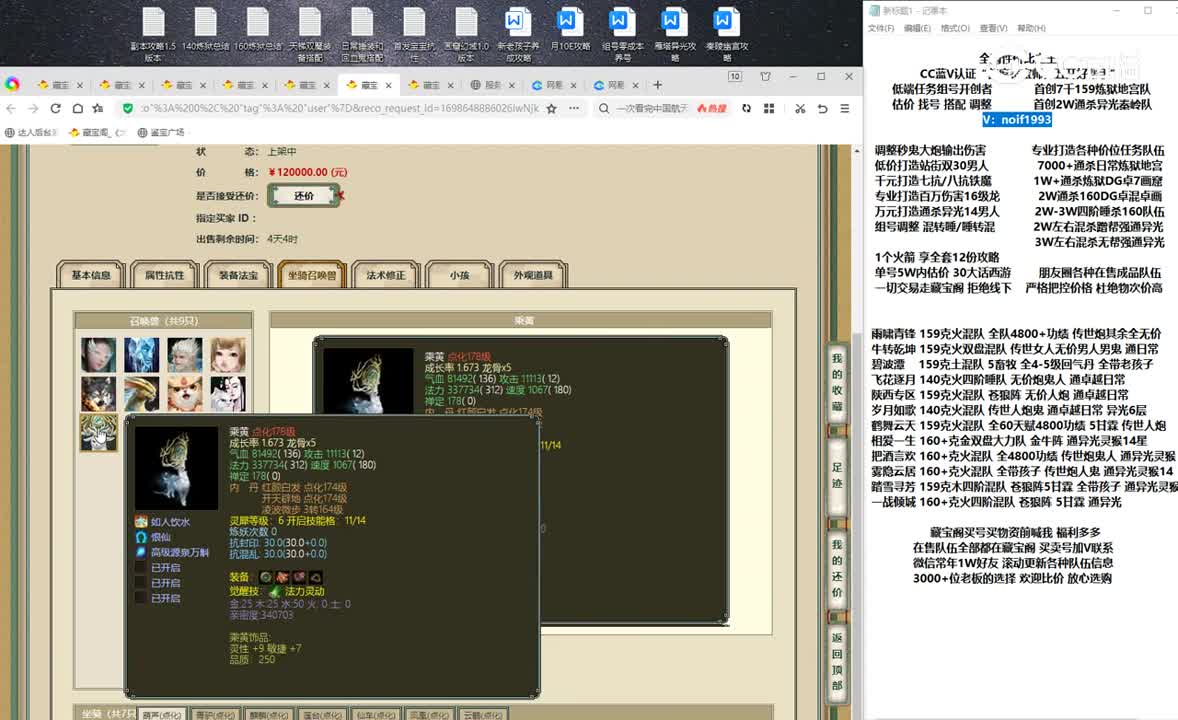The height and width of the screenshot is (720, 1178).
Task: Click the highlighted V: noif1993 text in Notepad
Action: point(1016,119)
